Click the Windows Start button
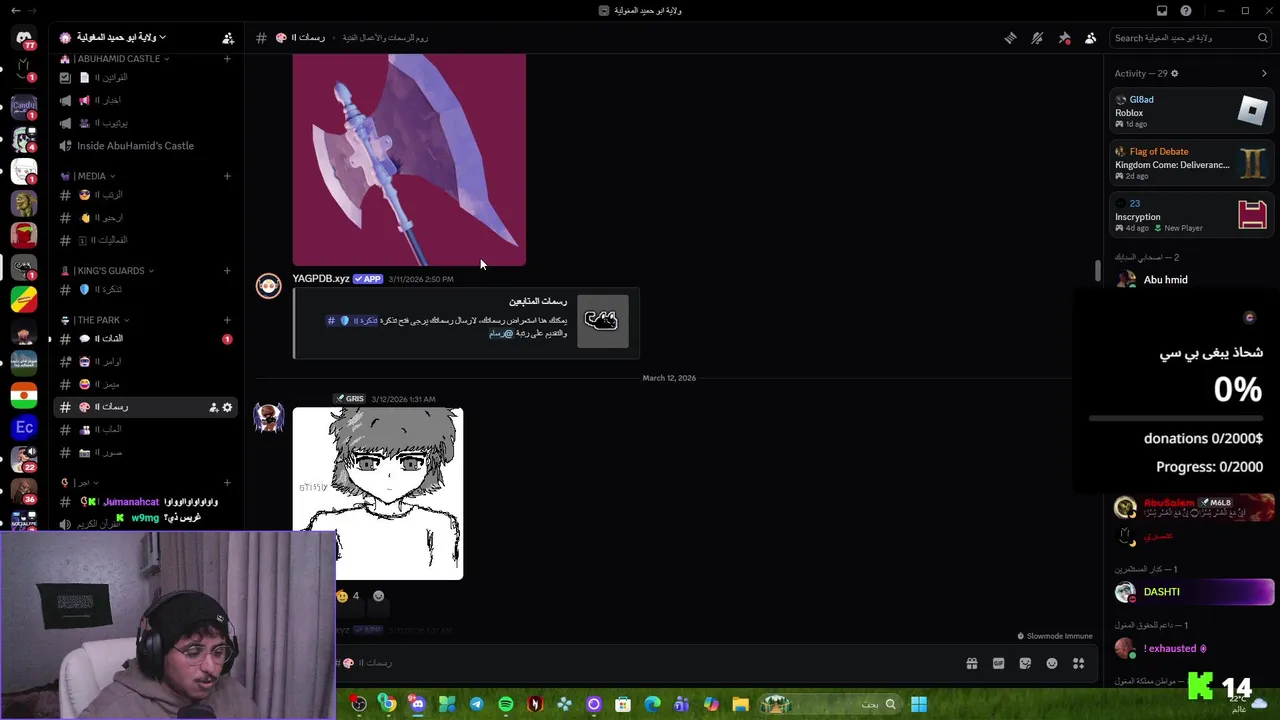Image resolution: width=1280 pixels, height=720 pixels. pyautogui.click(x=919, y=704)
